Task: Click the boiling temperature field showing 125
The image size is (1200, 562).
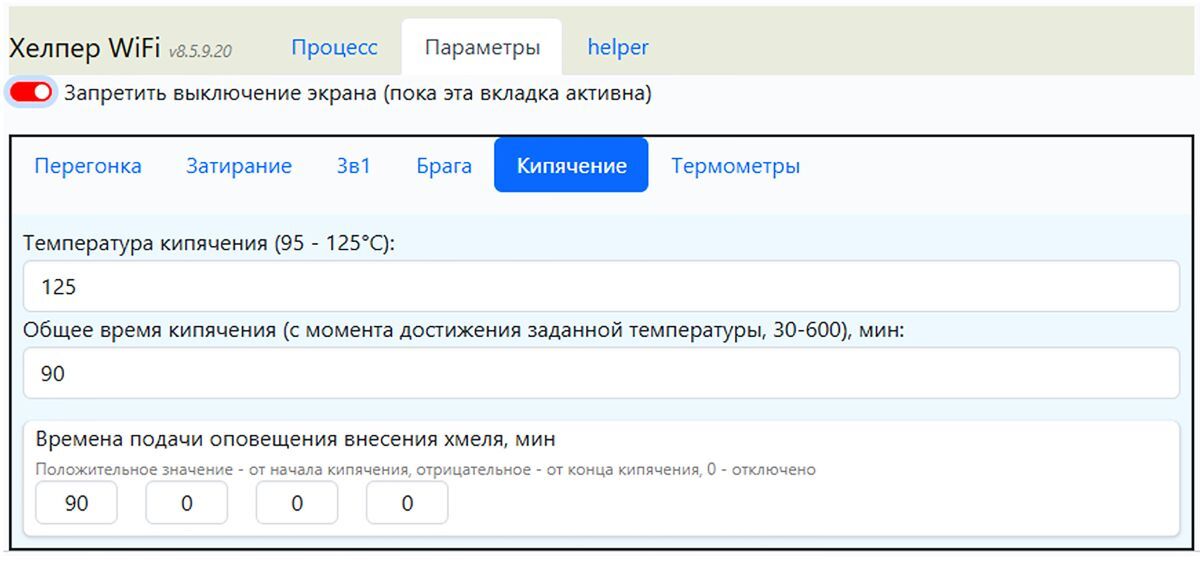Action: pos(600,287)
